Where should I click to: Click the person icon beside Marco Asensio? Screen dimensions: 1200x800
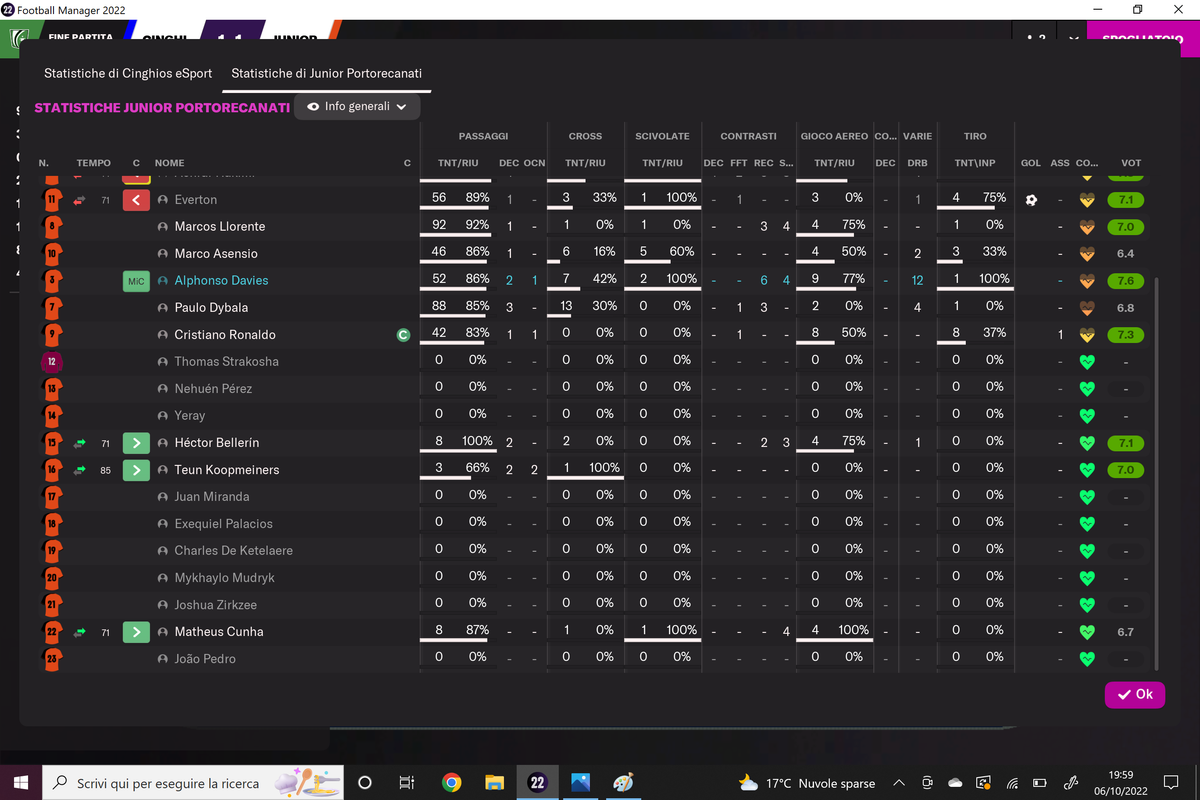[163, 254]
